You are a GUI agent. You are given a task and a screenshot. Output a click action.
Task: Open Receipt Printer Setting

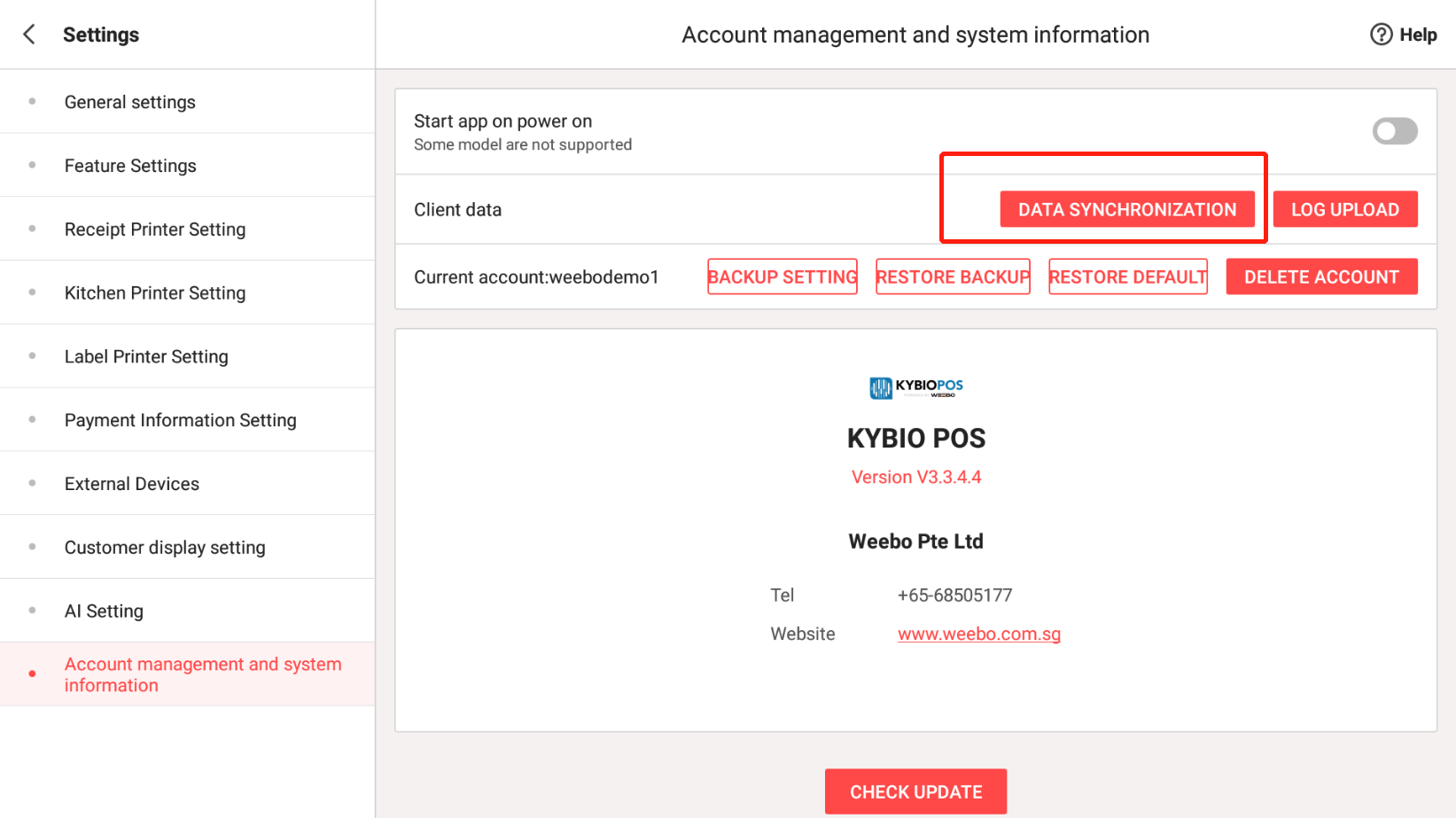(x=187, y=230)
